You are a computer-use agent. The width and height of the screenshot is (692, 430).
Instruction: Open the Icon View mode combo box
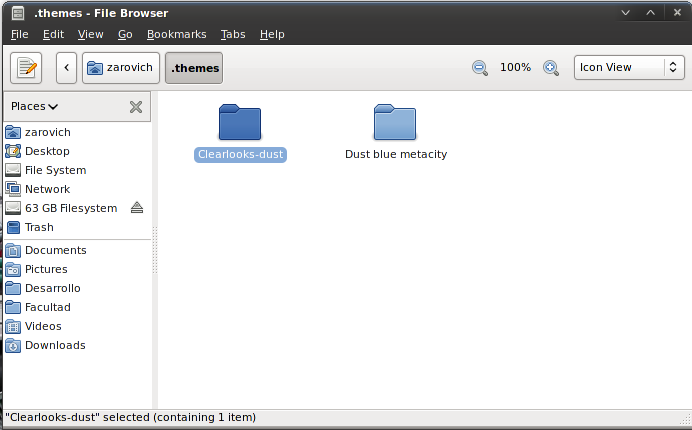pos(629,68)
